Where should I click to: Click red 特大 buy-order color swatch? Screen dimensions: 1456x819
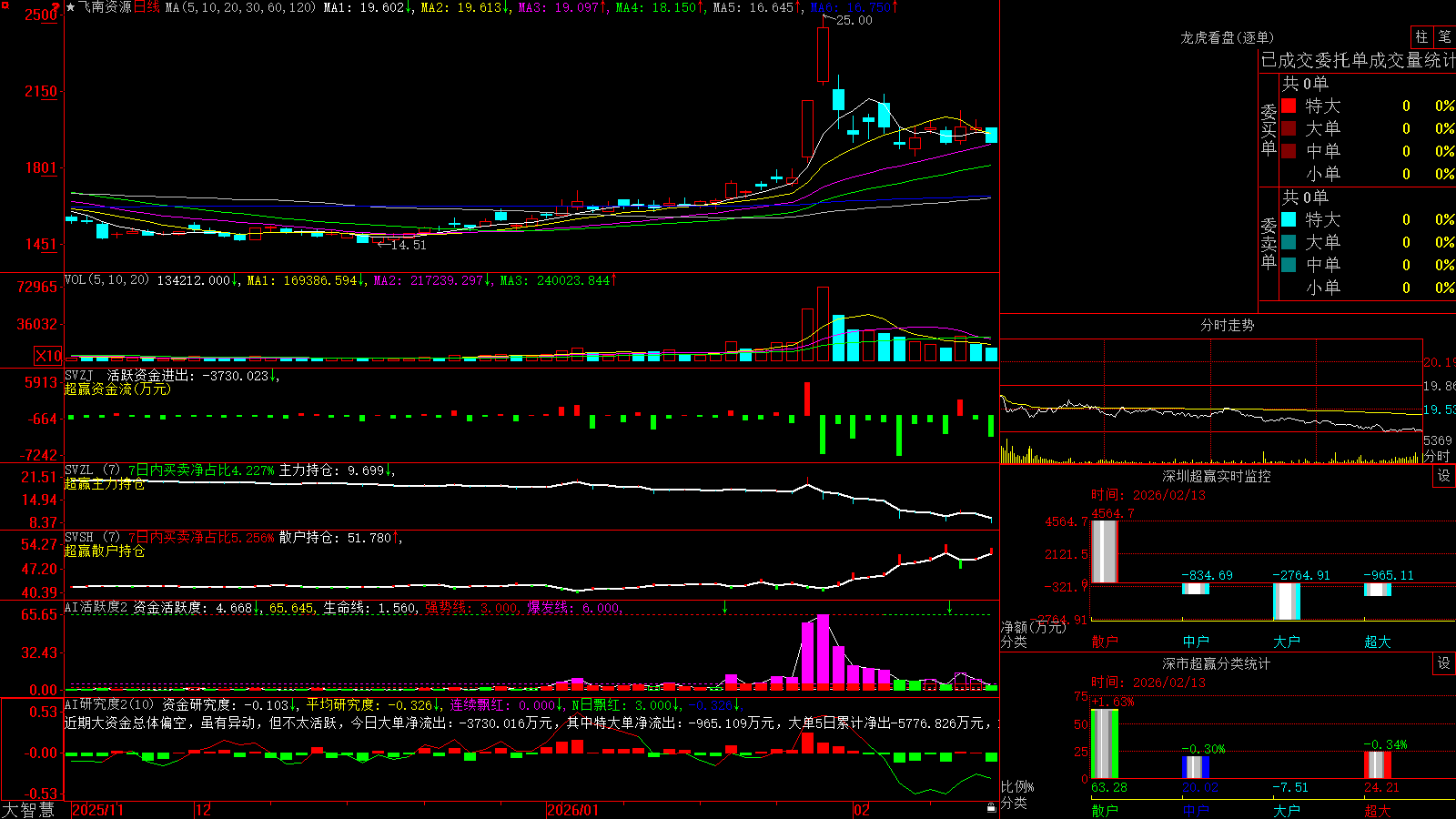tap(1289, 106)
